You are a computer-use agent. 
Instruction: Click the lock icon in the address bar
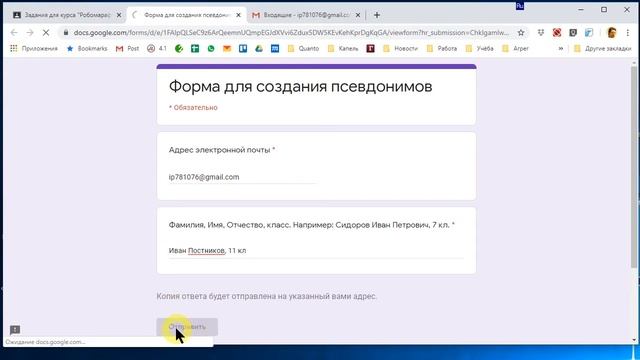pyautogui.click(x=66, y=33)
